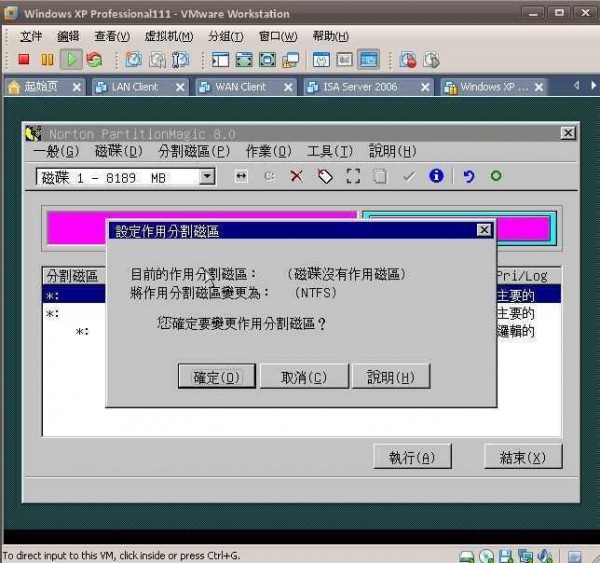Viewport: 600px width, 563px height.
Task: Toggle the VMware sidebar view icon
Action: tap(220, 60)
